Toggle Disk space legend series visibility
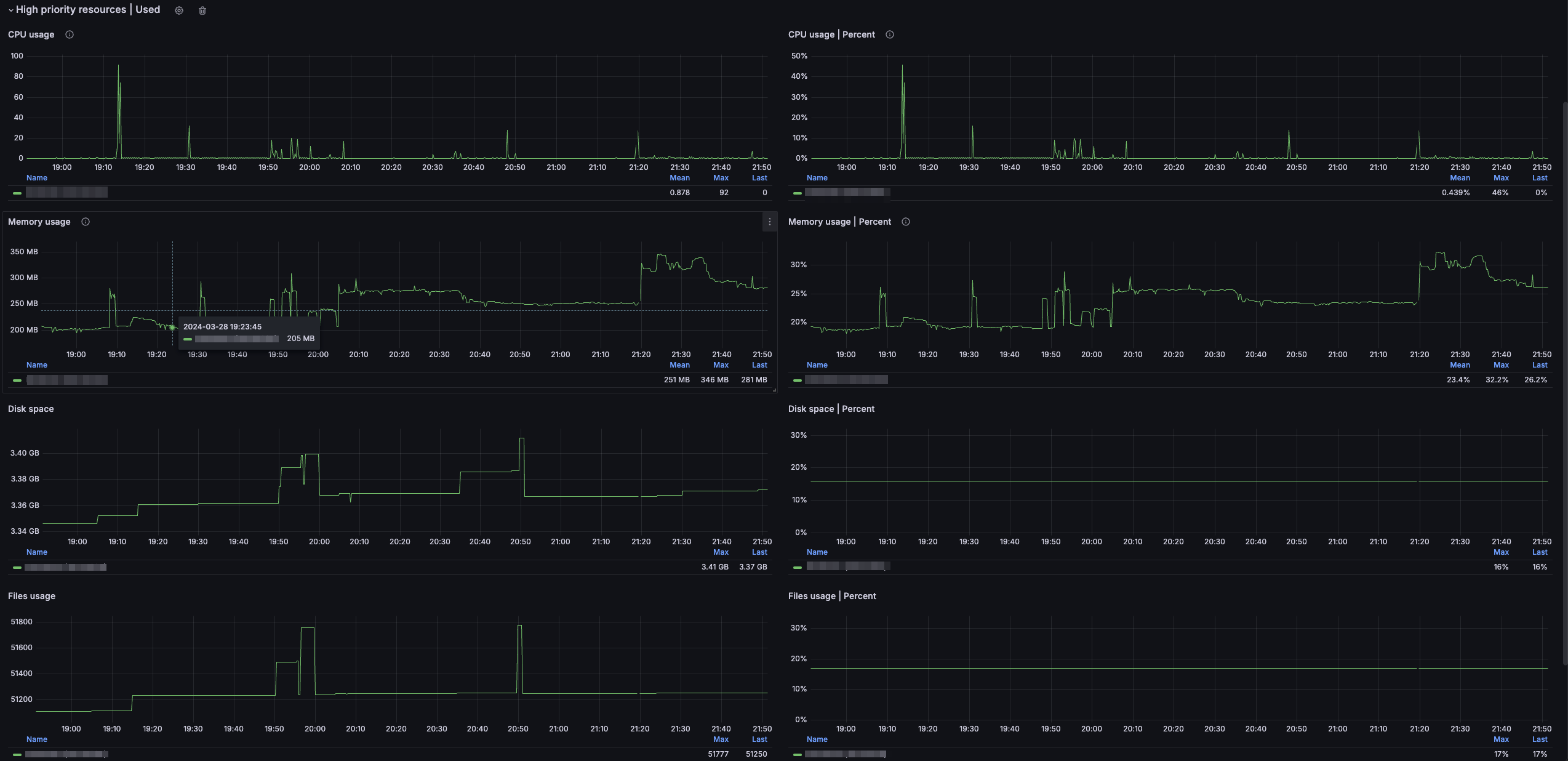The width and height of the screenshot is (1568, 761). click(65, 567)
